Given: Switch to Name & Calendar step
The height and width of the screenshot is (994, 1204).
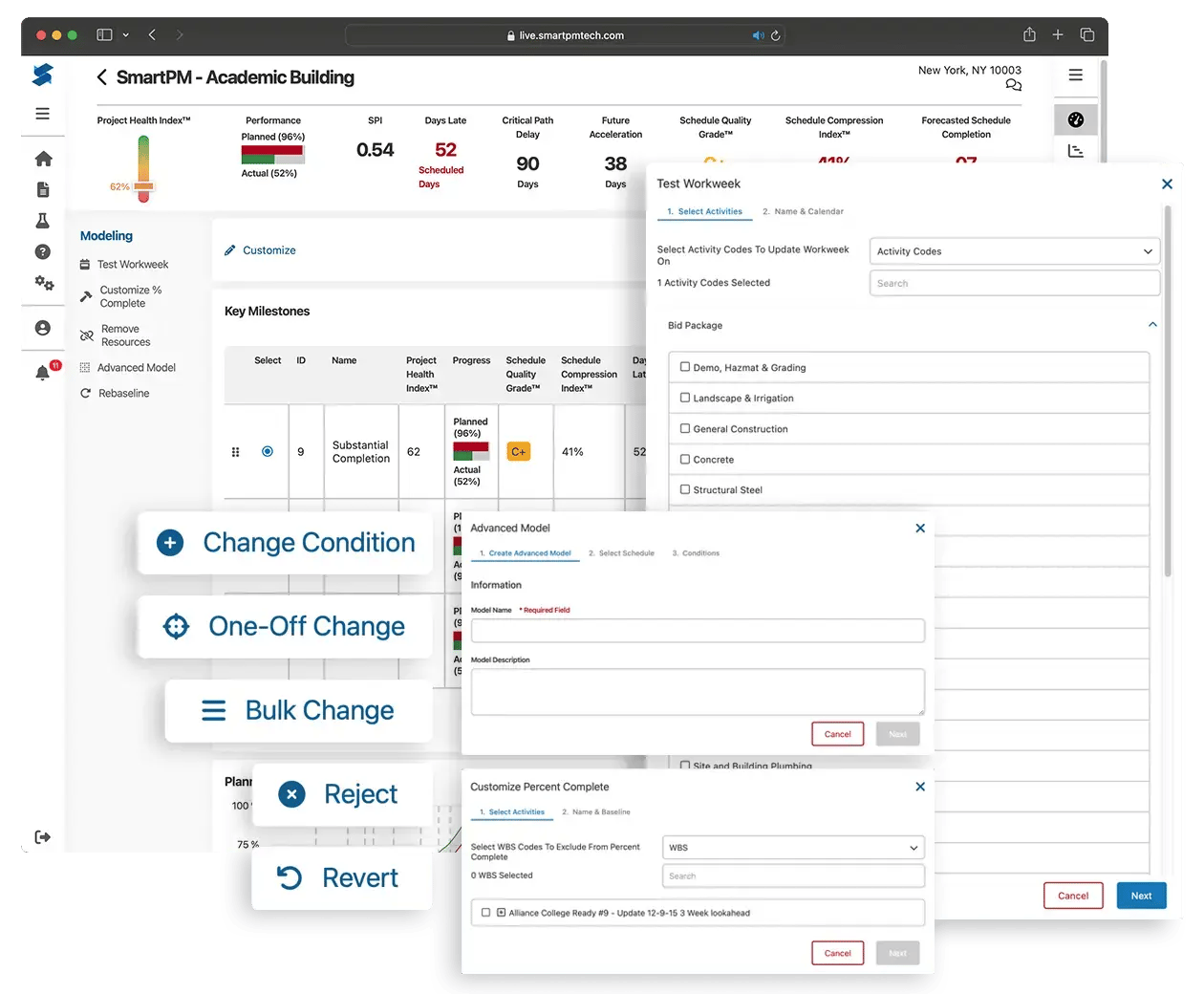Looking at the screenshot, I should (803, 212).
